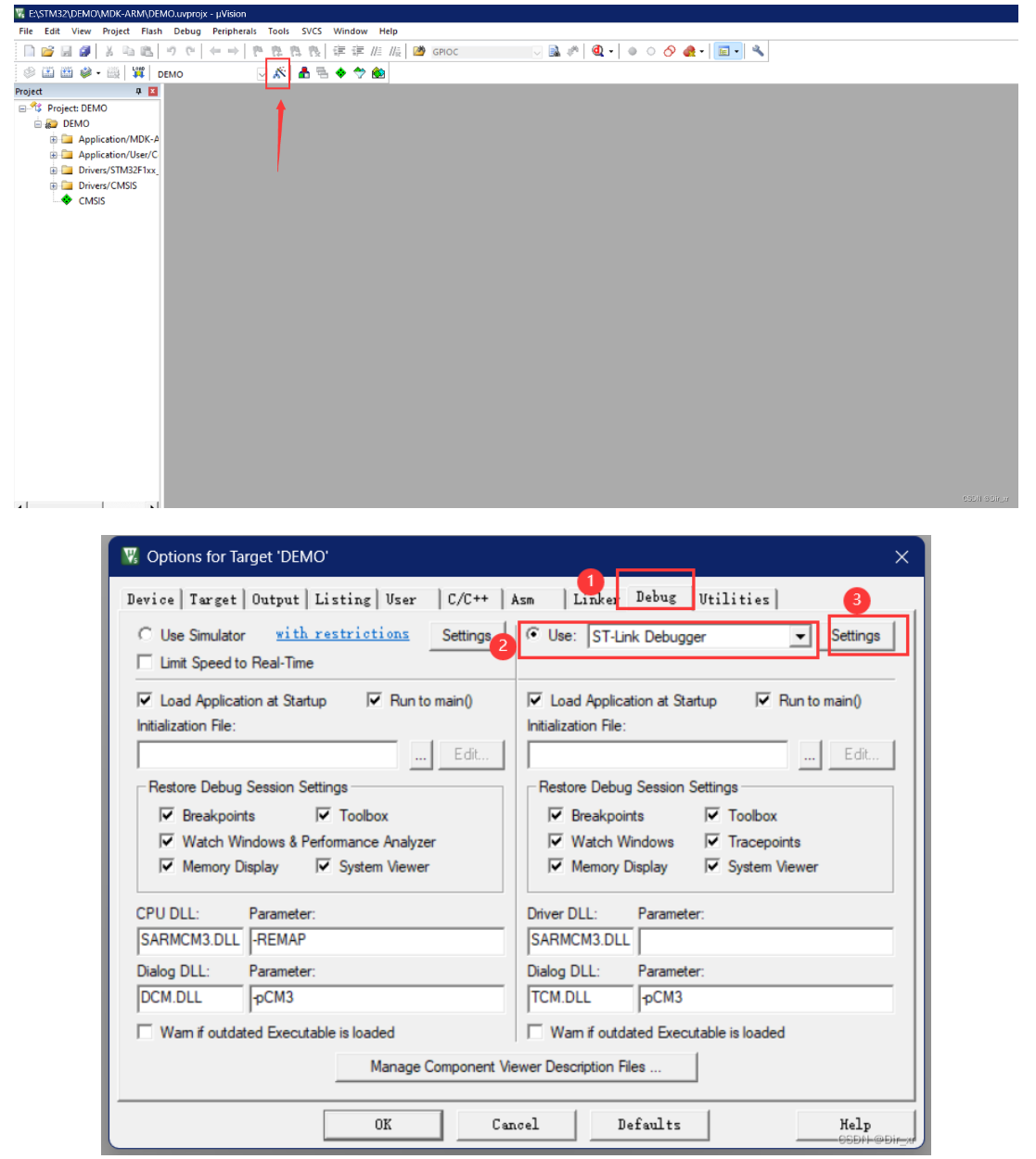This screenshot has height=1159, width=1036.
Task: Switch to the Utilities tab
Action: pos(735,599)
